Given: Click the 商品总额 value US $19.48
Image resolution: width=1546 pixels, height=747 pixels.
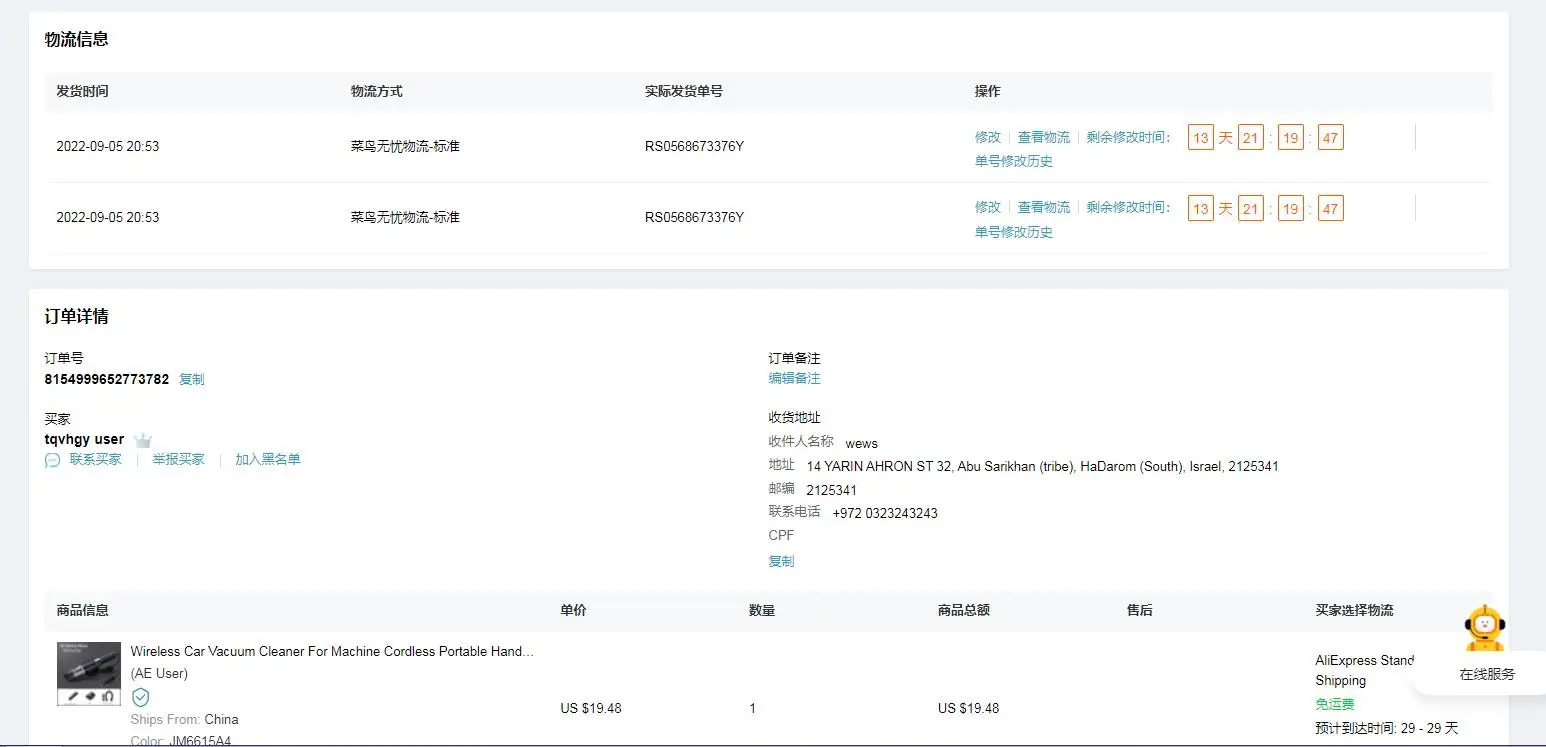Looking at the screenshot, I should [x=969, y=708].
